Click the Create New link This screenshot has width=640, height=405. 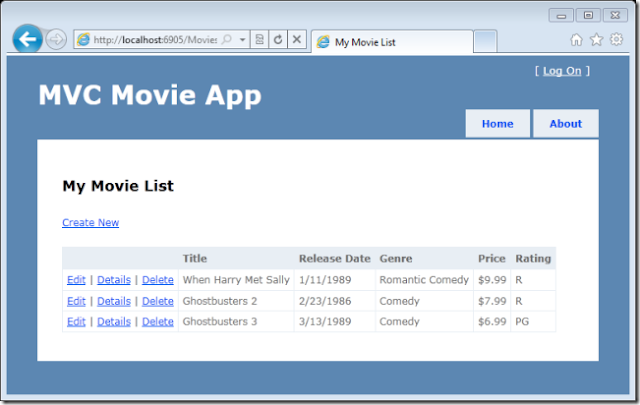click(x=91, y=223)
